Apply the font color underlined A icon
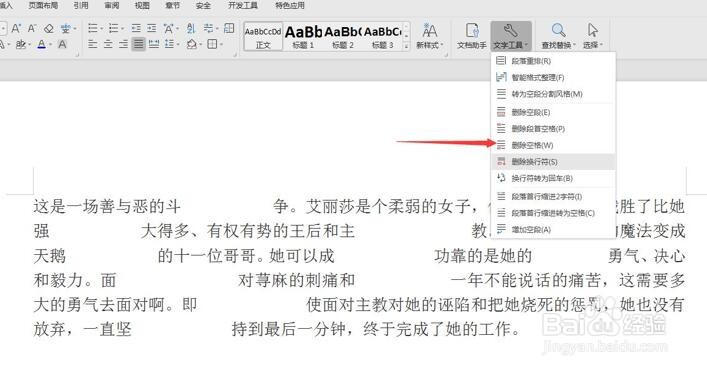Screen dimensions: 707x371 (x=41, y=44)
